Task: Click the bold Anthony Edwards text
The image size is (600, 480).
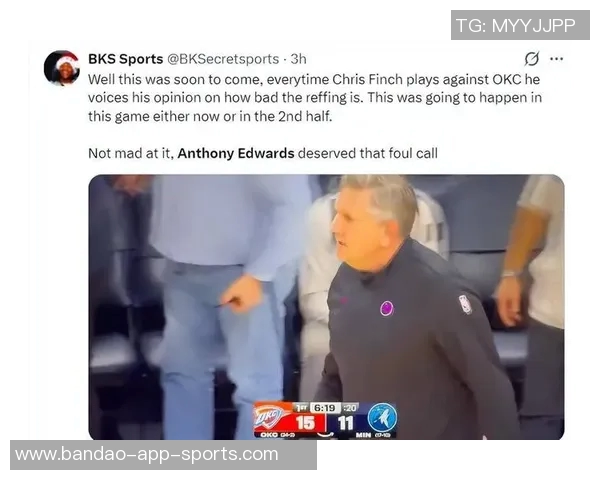Action: point(236,153)
